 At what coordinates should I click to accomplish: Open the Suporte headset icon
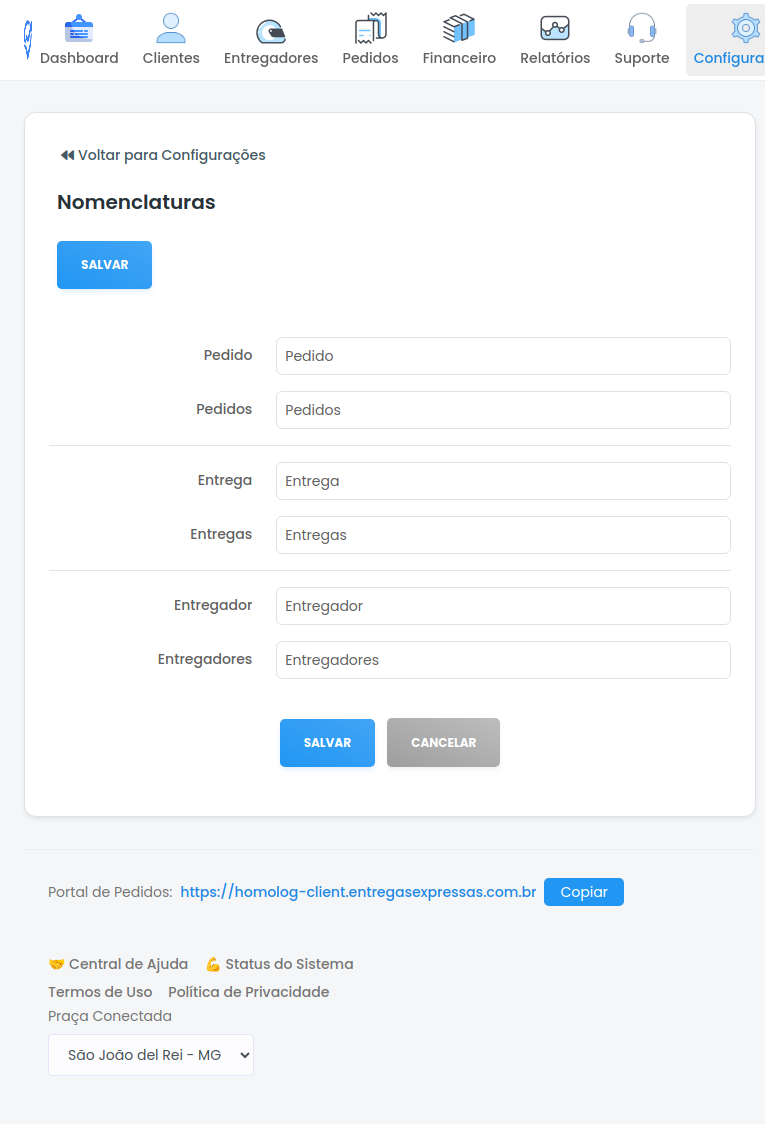point(641,29)
